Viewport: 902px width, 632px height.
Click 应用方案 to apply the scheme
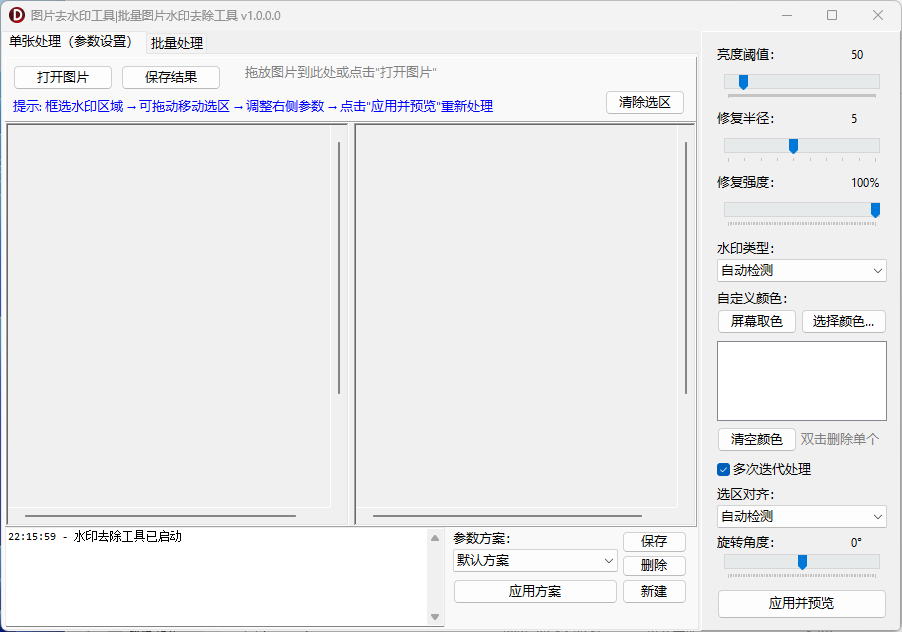pyautogui.click(x=535, y=591)
